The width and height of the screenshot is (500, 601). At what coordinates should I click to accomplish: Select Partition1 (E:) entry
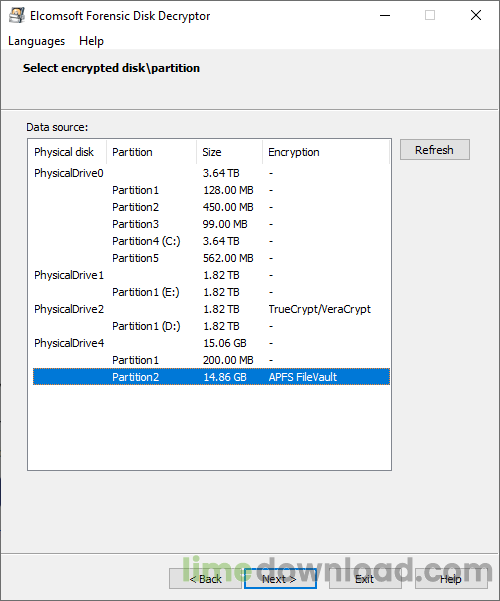click(211, 292)
